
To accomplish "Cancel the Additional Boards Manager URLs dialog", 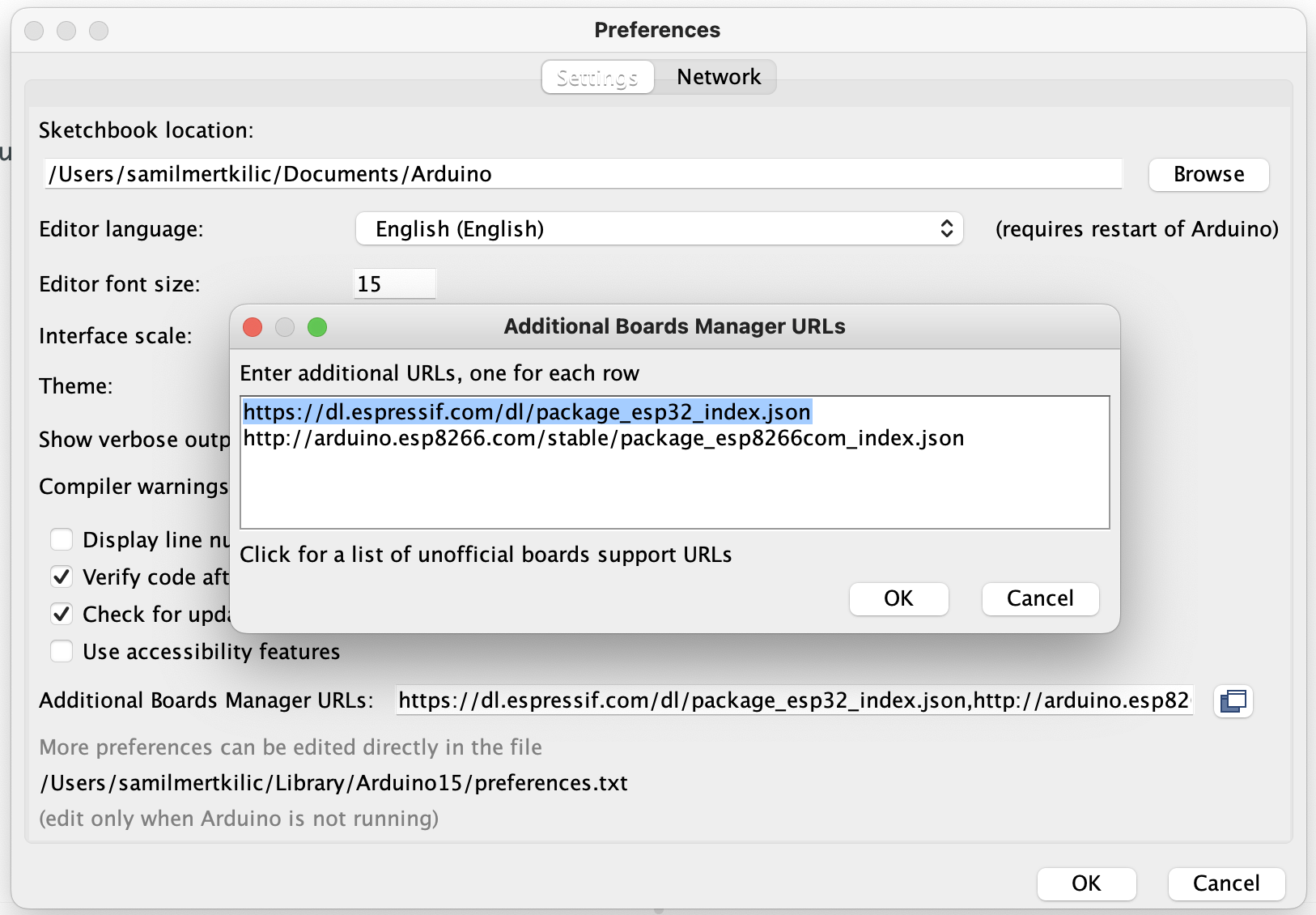I will (x=1039, y=598).
